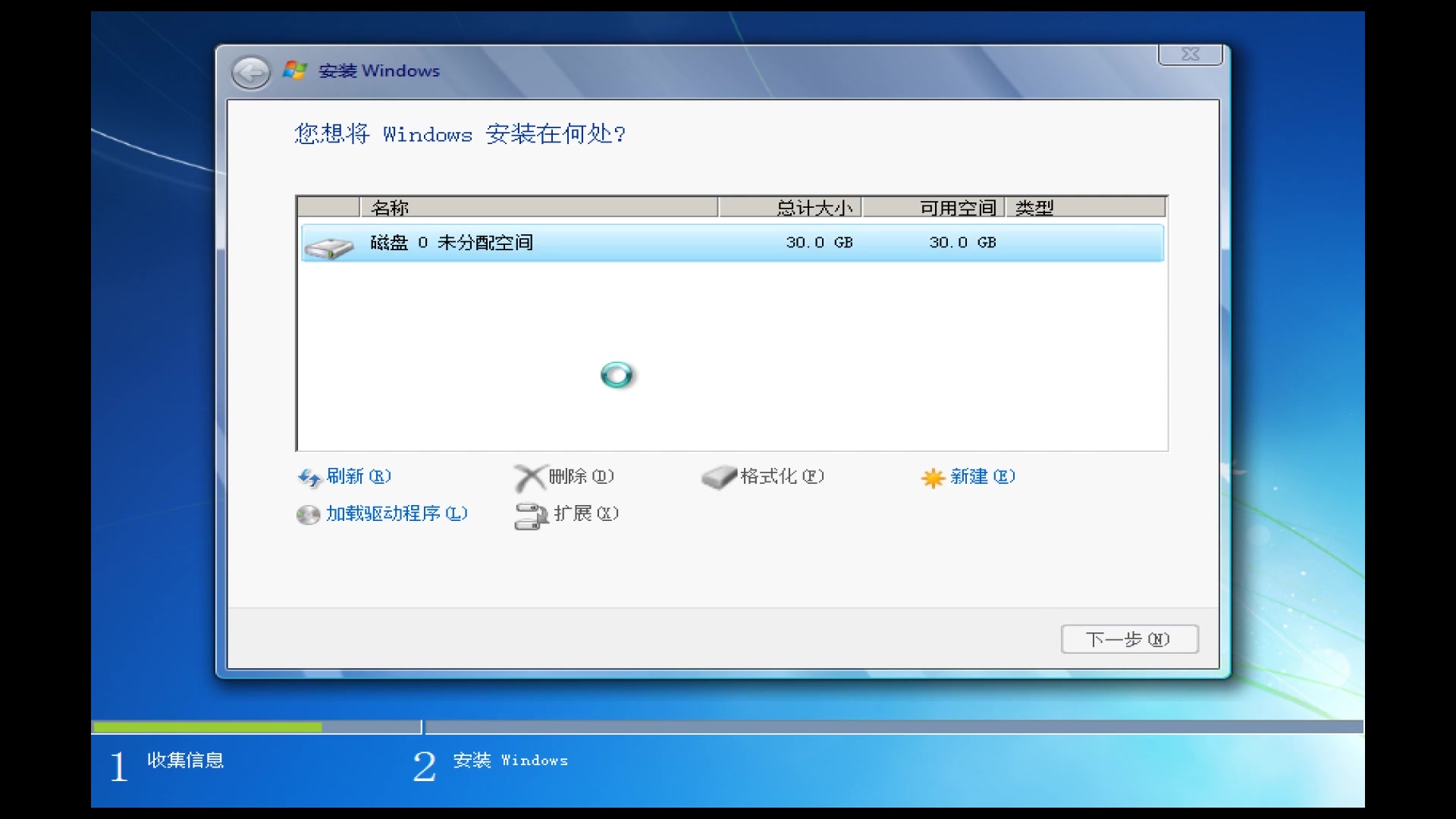Sort by 总计大小 column header
Viewport: 1456px width, 819px height.
coord(790,207)
